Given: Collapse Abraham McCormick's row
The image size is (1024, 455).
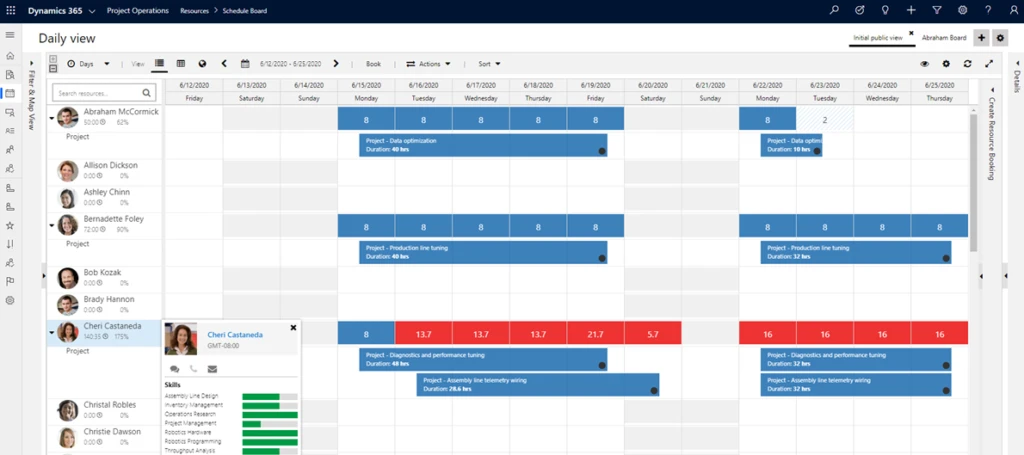Looking at the screenshot, I should point(52,118).
